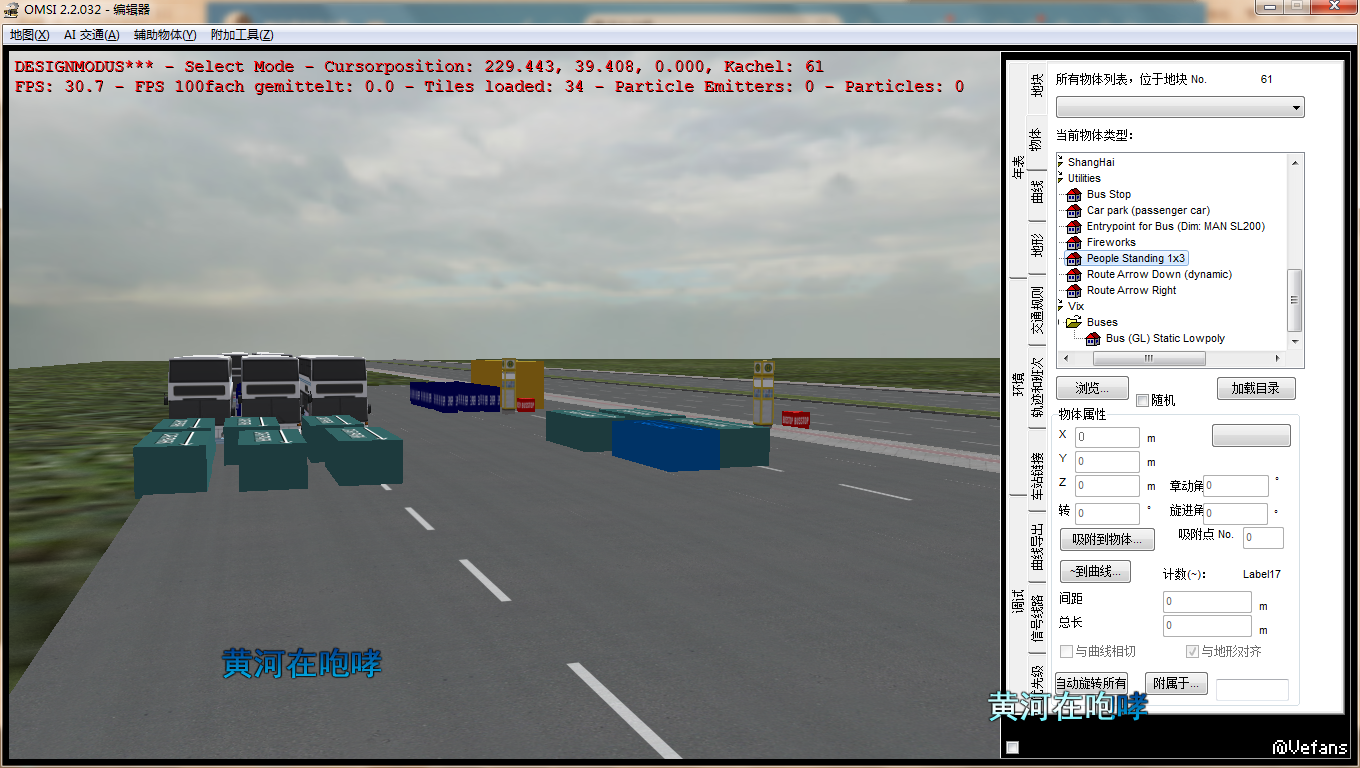Select the Route Arrow Right icon

1074,290
